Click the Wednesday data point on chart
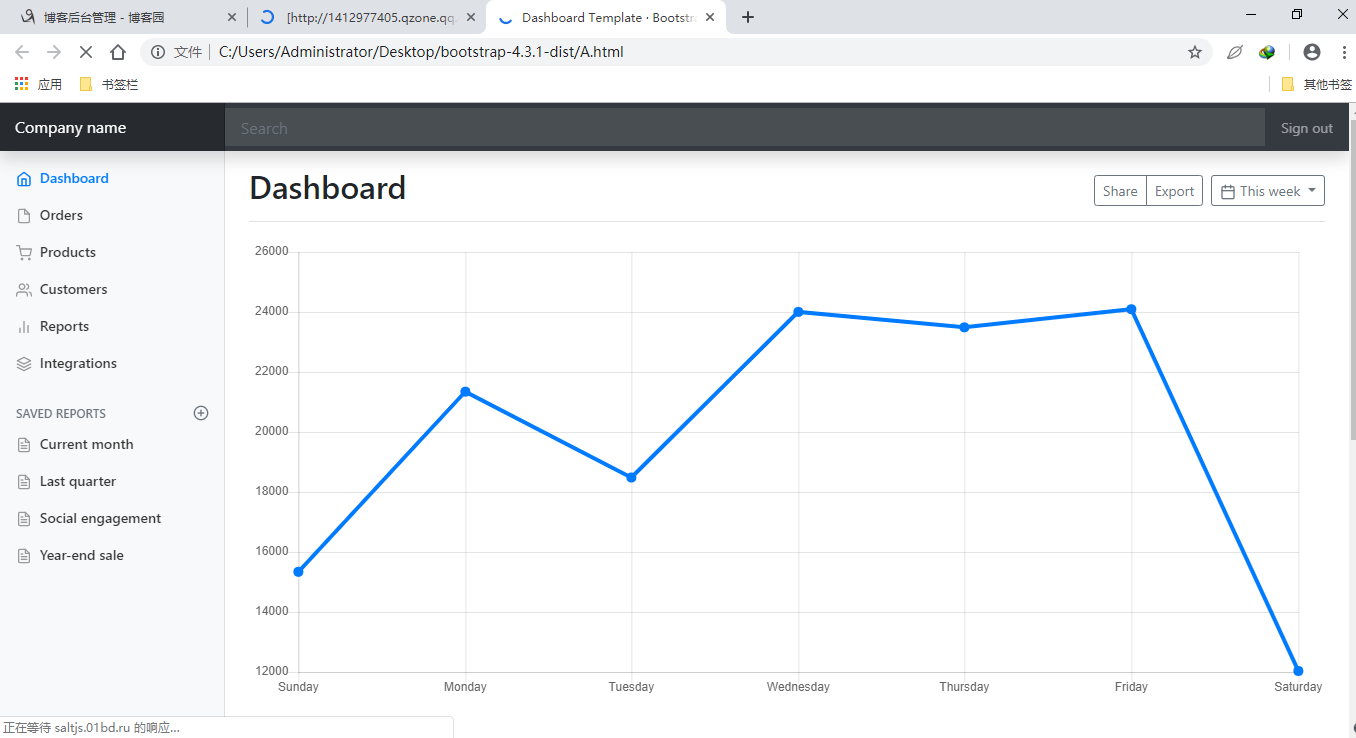The height and width of the screenshot is (738, 1356). click(x=798, y=312)
